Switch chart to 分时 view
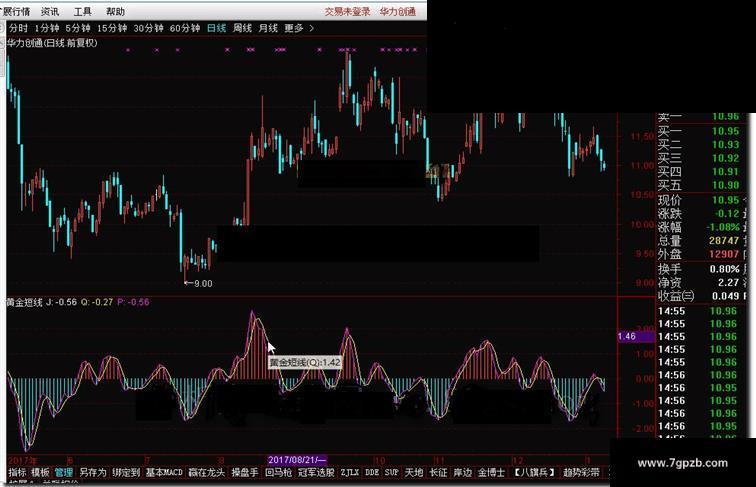756x487 pixels. pyautogui.click(x=18, y=28)
